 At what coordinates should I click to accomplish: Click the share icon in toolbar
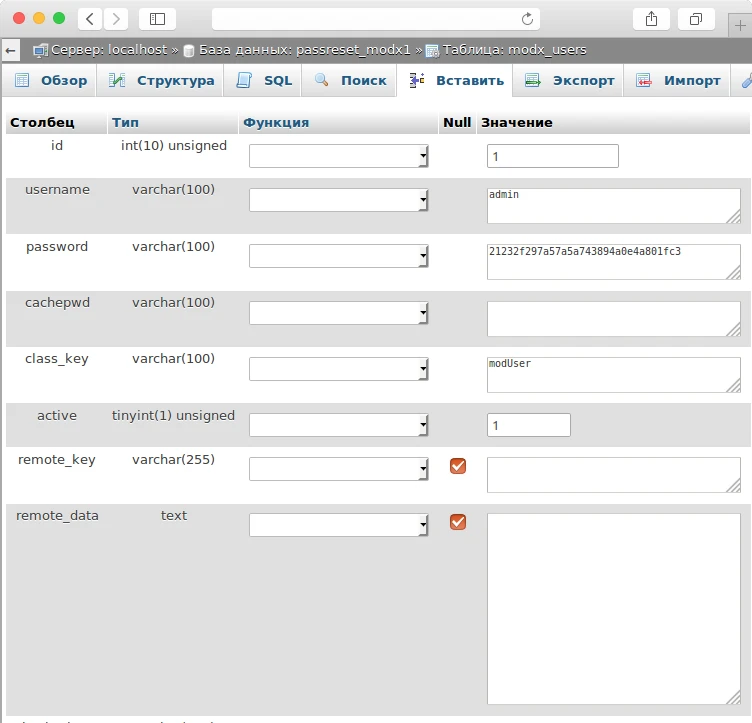(651, 18)
